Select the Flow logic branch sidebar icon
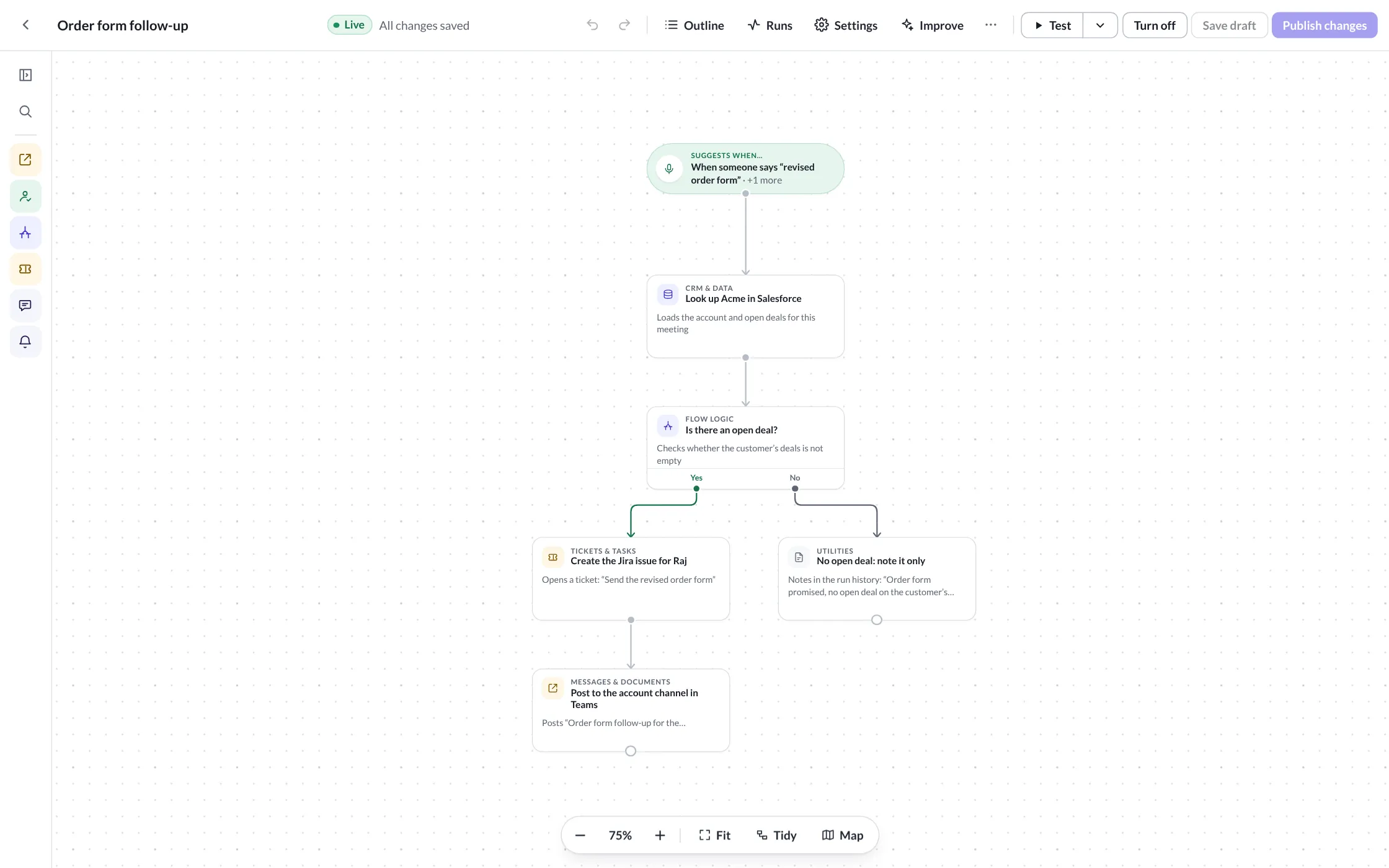This screenshot has width=1389, height=868. click(25, 233)
